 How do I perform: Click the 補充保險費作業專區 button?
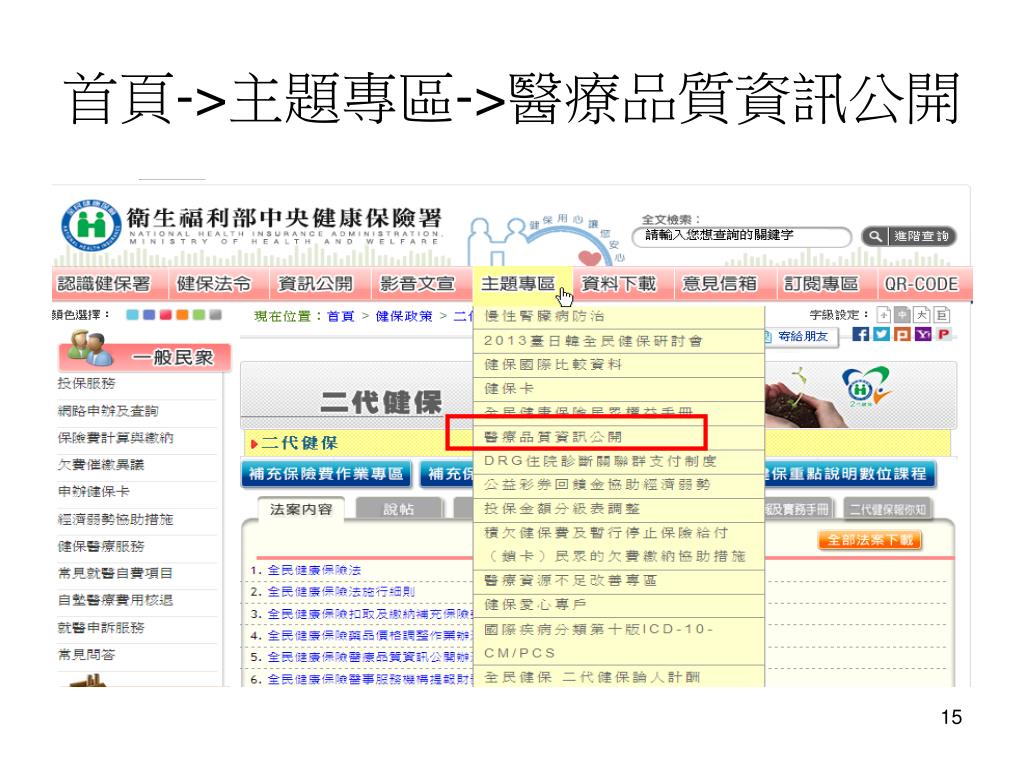point(327,474)
